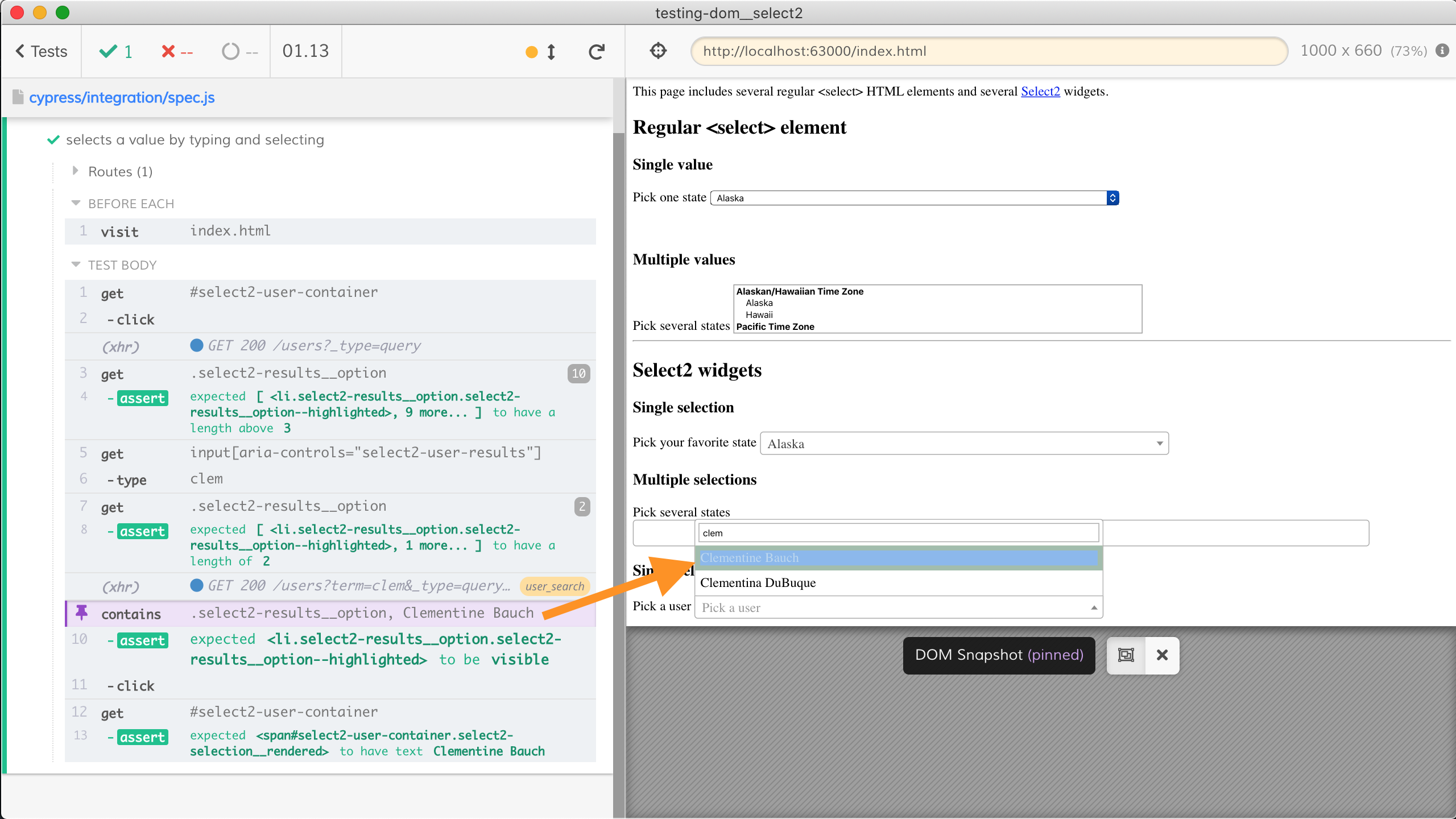Click the pending tests circle icon
Viewport: 1456px width, 819px height.
230,52
